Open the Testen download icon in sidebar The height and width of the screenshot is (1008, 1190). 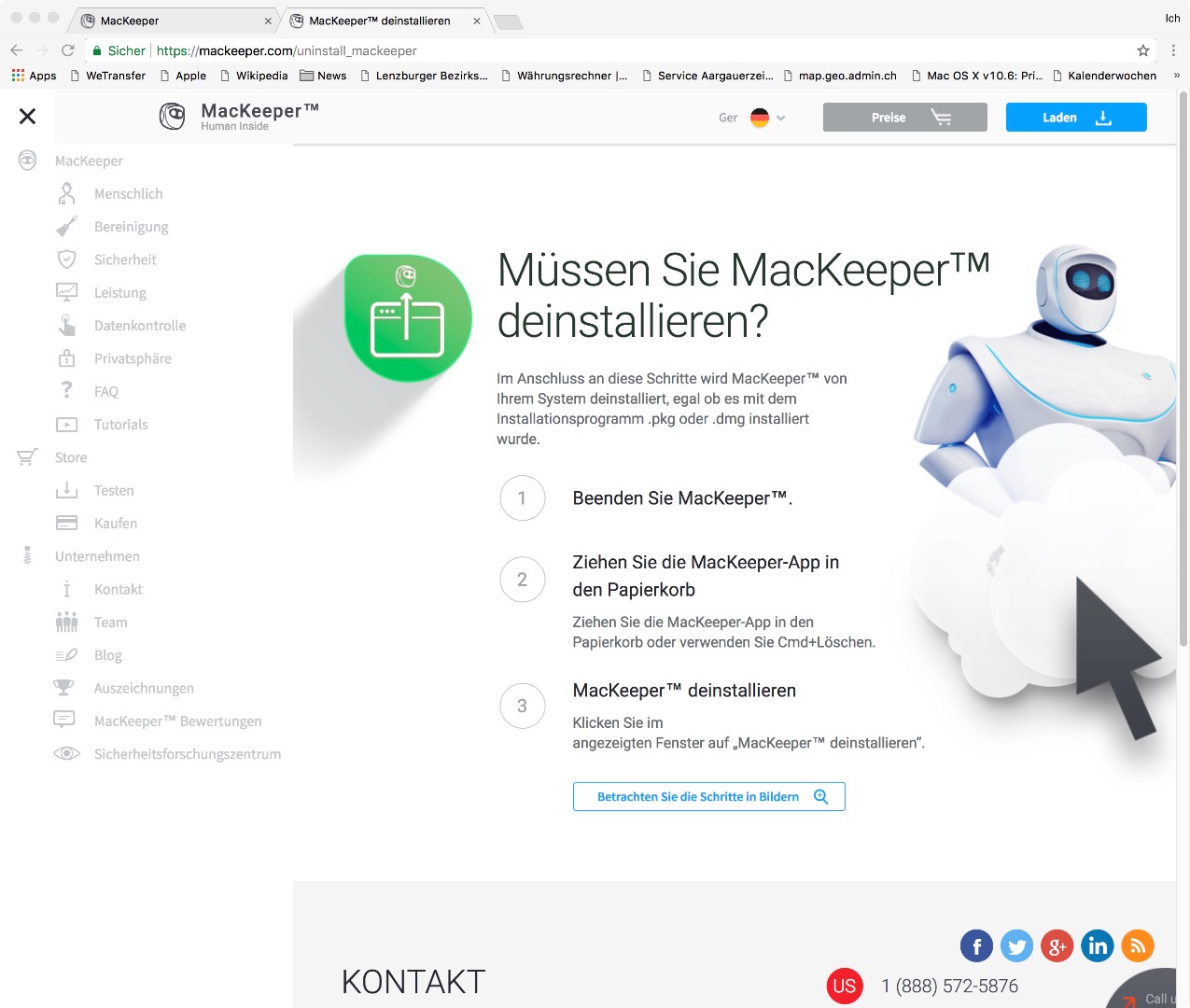66,489
